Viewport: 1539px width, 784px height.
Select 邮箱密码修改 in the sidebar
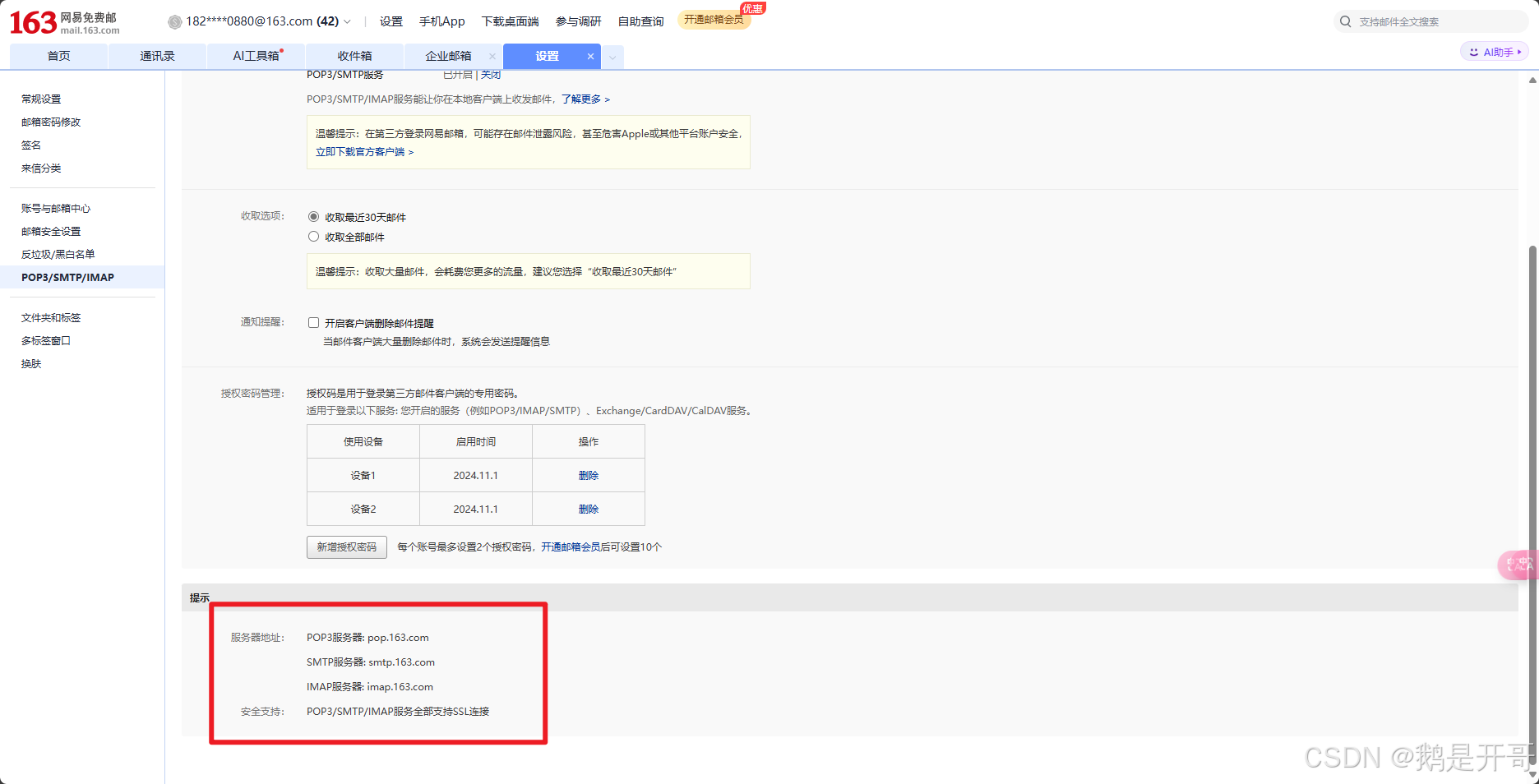(51, 122)
